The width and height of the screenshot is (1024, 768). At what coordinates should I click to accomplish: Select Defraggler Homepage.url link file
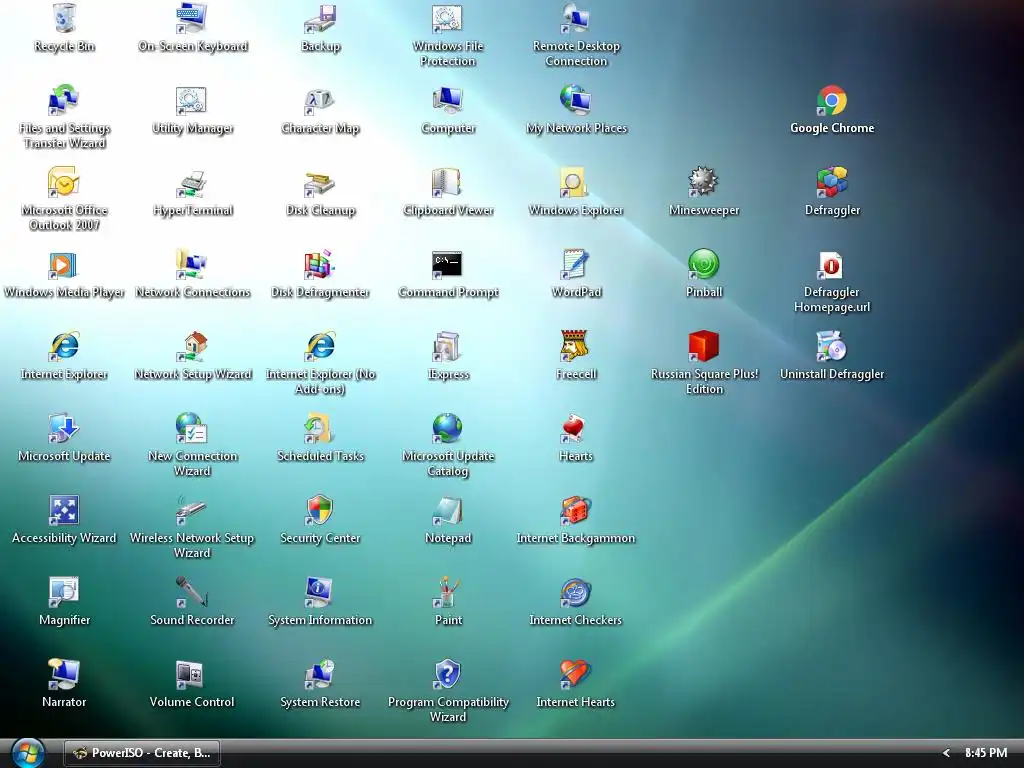coord(832,264)
